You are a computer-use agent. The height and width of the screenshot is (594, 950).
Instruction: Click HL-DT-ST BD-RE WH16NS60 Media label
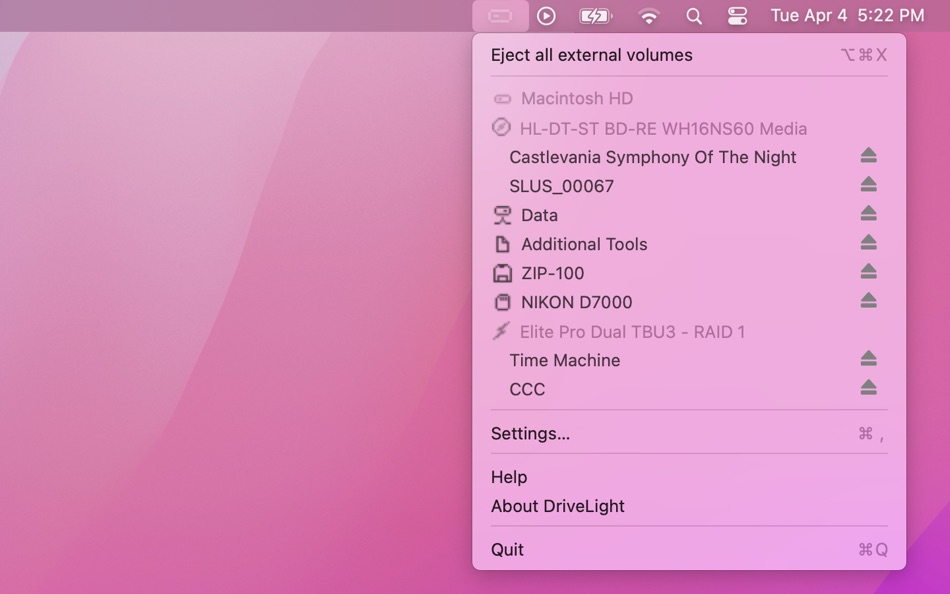(663, 129)
